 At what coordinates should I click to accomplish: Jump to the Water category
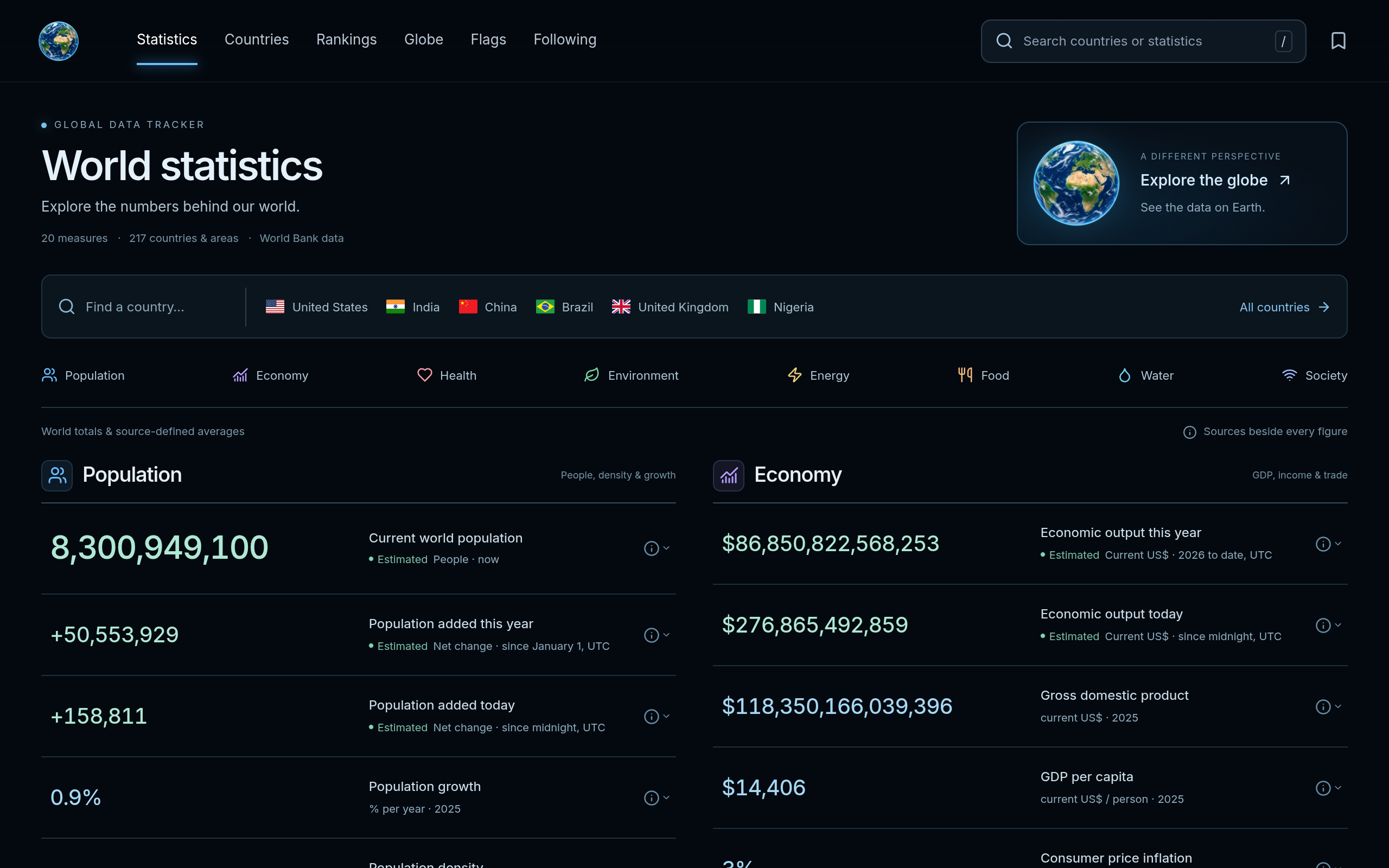pos(1145,375)
